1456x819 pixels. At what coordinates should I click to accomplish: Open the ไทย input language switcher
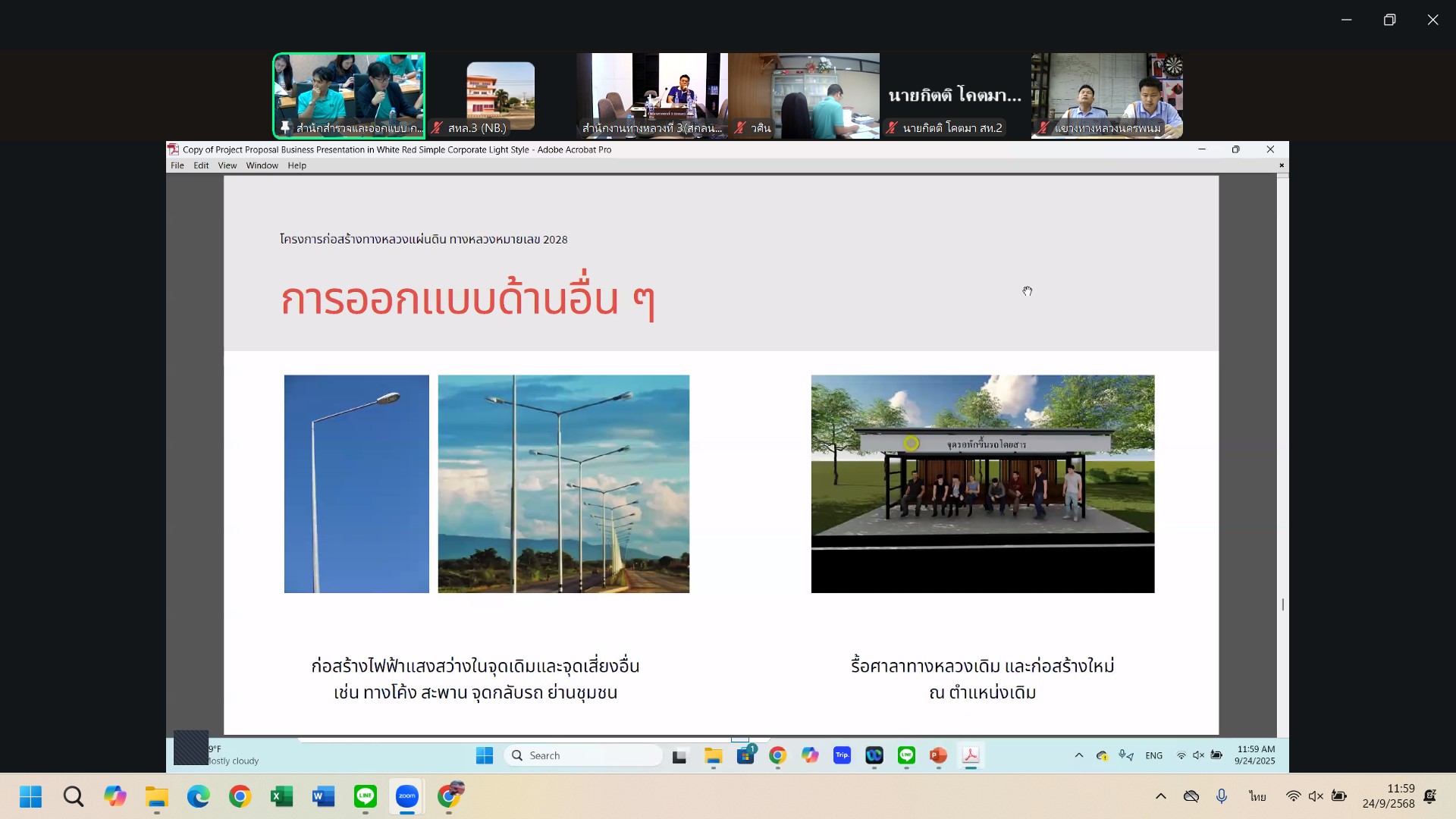(x=1258, y=796)
